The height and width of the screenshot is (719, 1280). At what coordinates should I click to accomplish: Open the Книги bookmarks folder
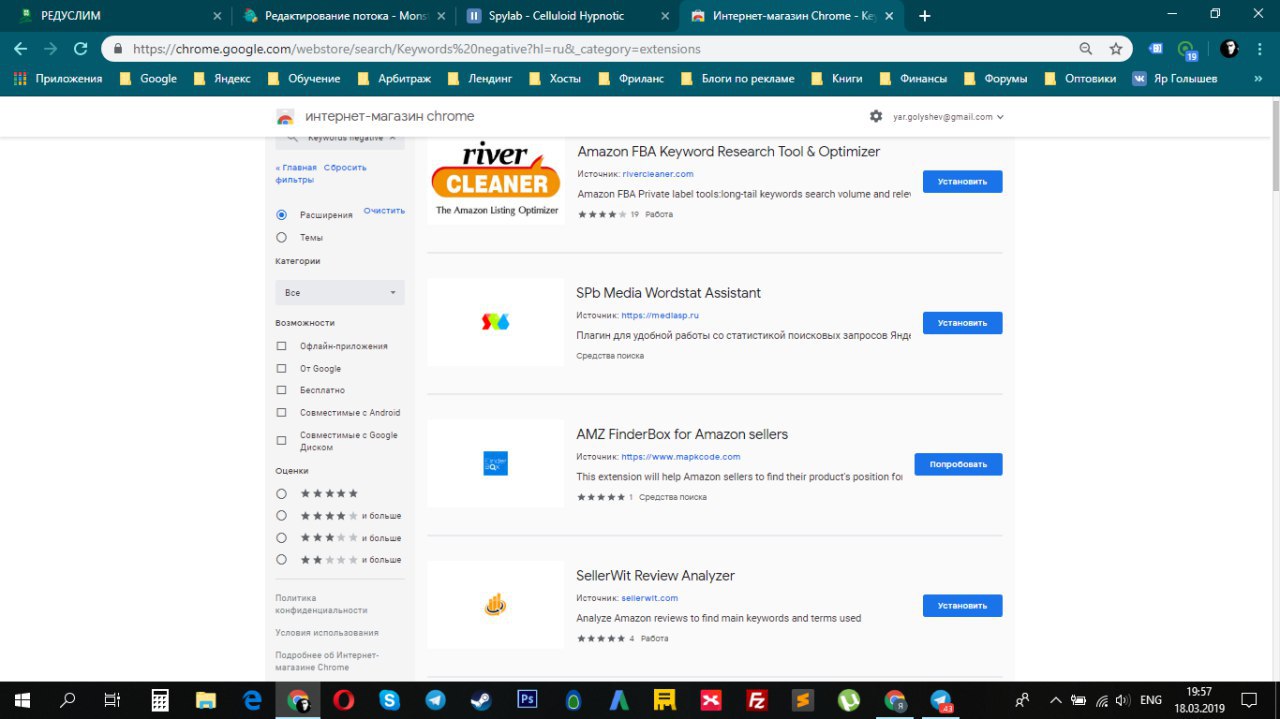(836, 78)
